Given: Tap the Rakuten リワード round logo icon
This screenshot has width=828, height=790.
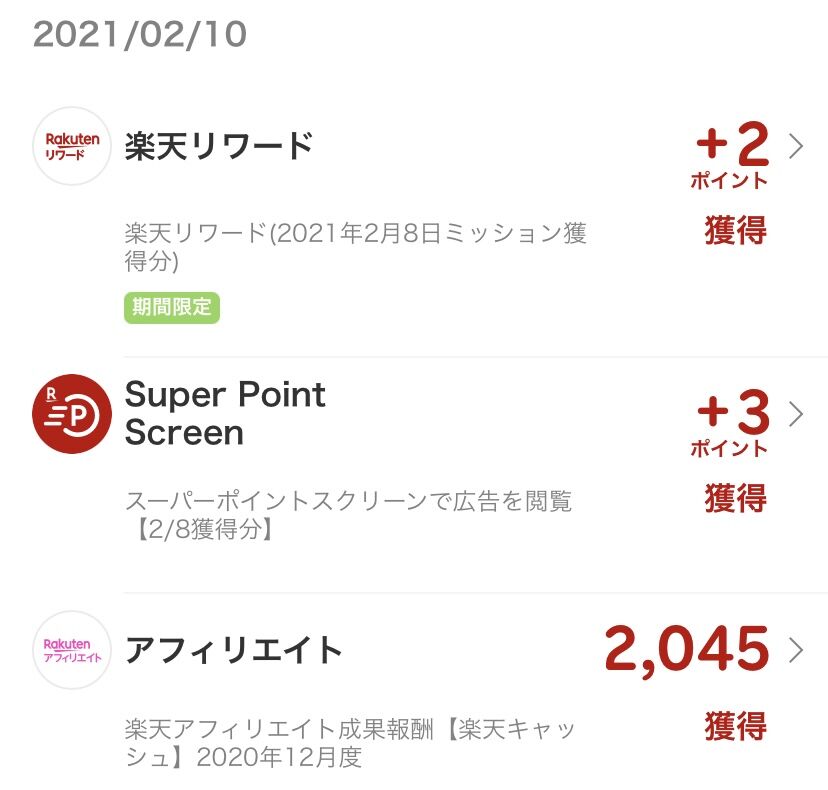Looking at the screenshot, I should tap(72, 146).
